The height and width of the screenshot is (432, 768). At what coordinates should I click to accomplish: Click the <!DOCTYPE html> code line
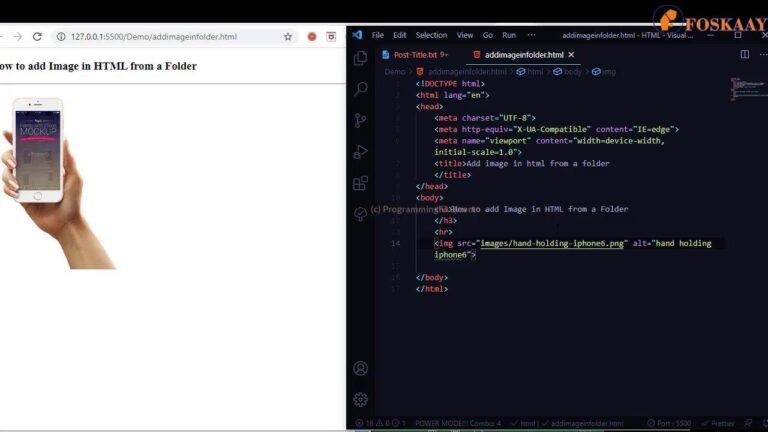point(450,84)
